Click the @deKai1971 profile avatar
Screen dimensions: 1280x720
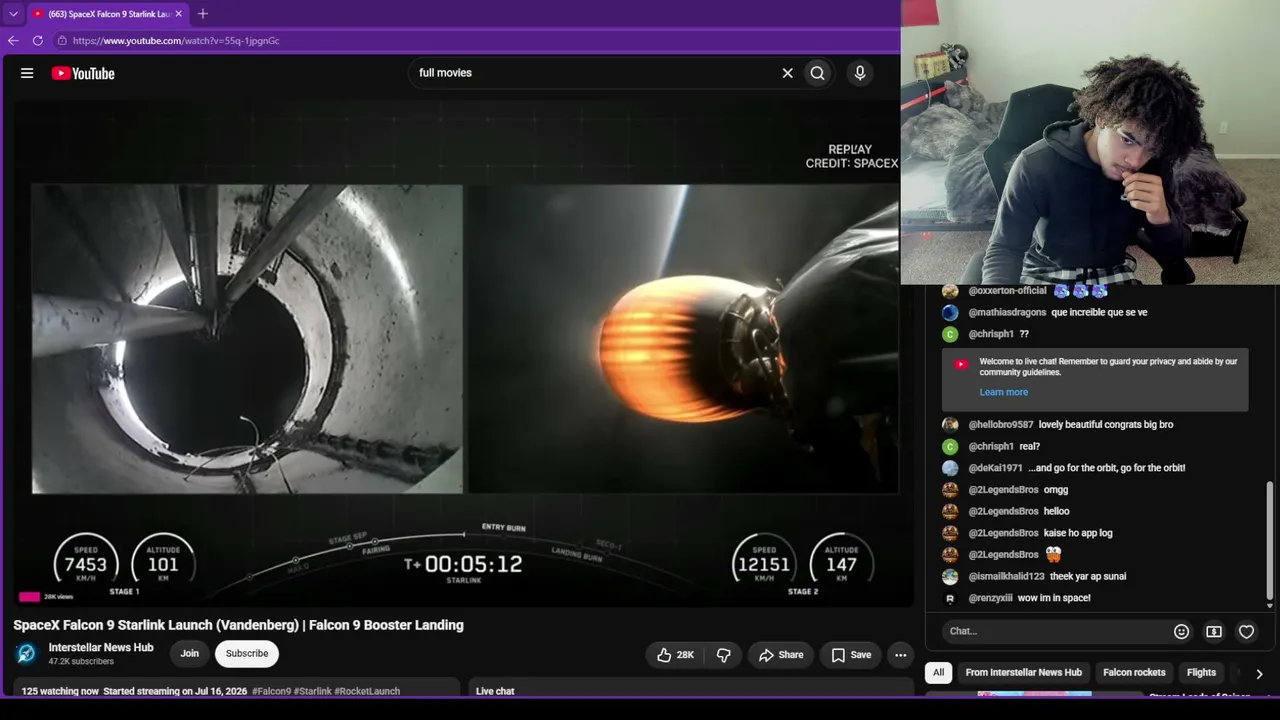pos(950,468)
